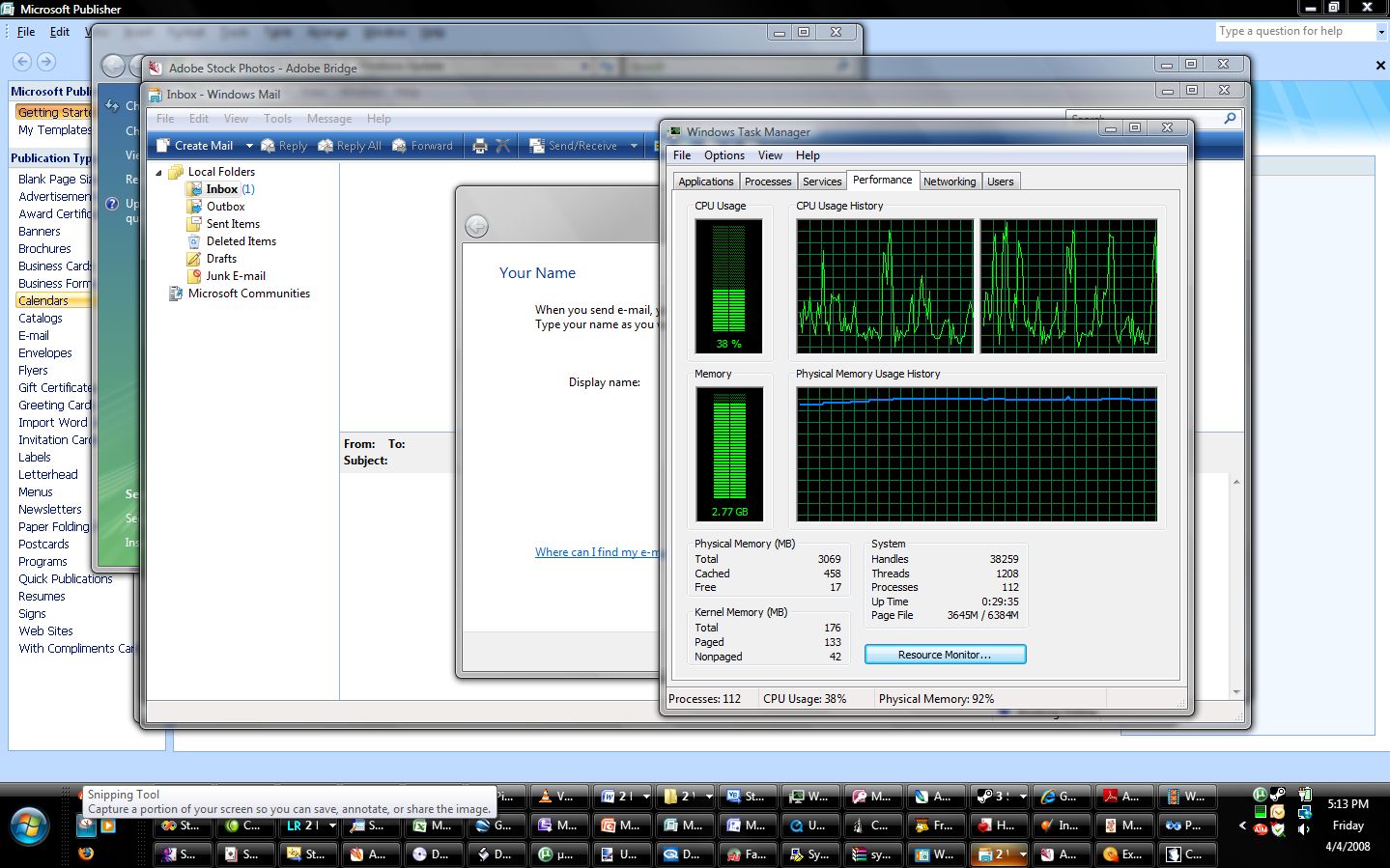The height and width of the screenshot is (868, 1390).
Task: Switch to the Applications tab in Task Manager
Action: 706,182
